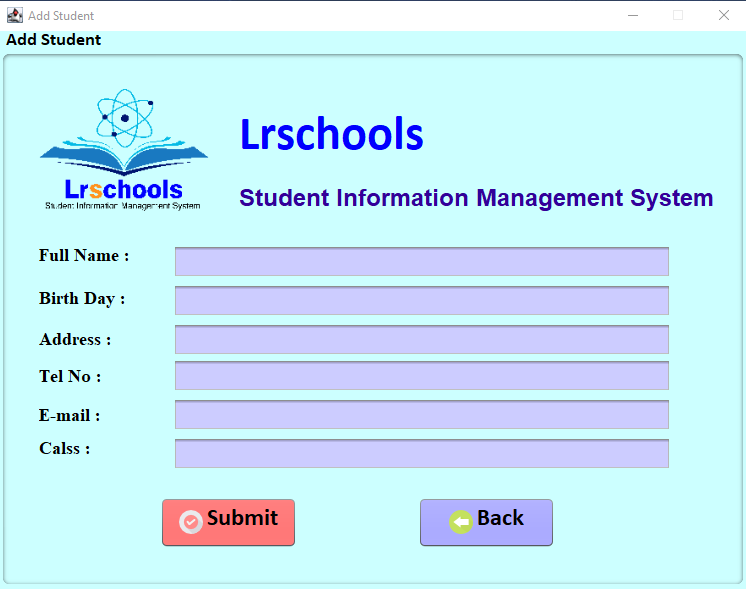The height and width of the screenshot is (589, 746).
Task: Submit the new student form
Action: (x=228, y=522)
